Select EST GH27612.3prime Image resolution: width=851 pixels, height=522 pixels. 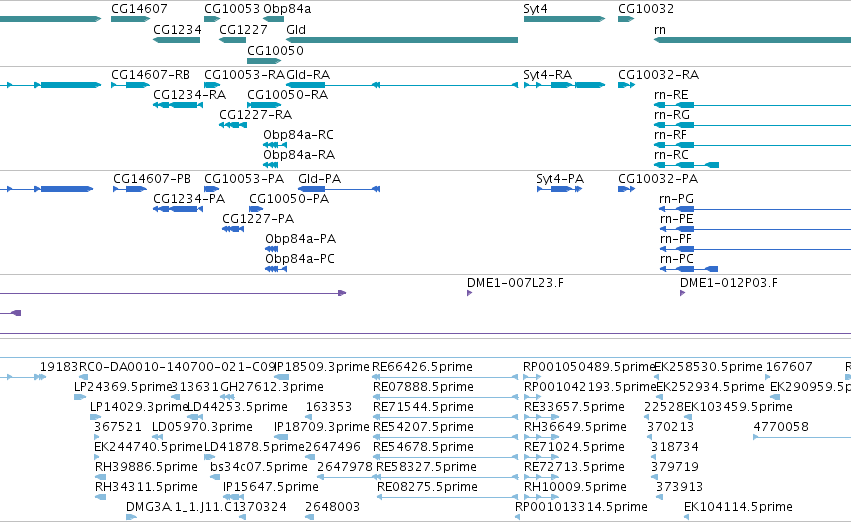tap(227, 397)
